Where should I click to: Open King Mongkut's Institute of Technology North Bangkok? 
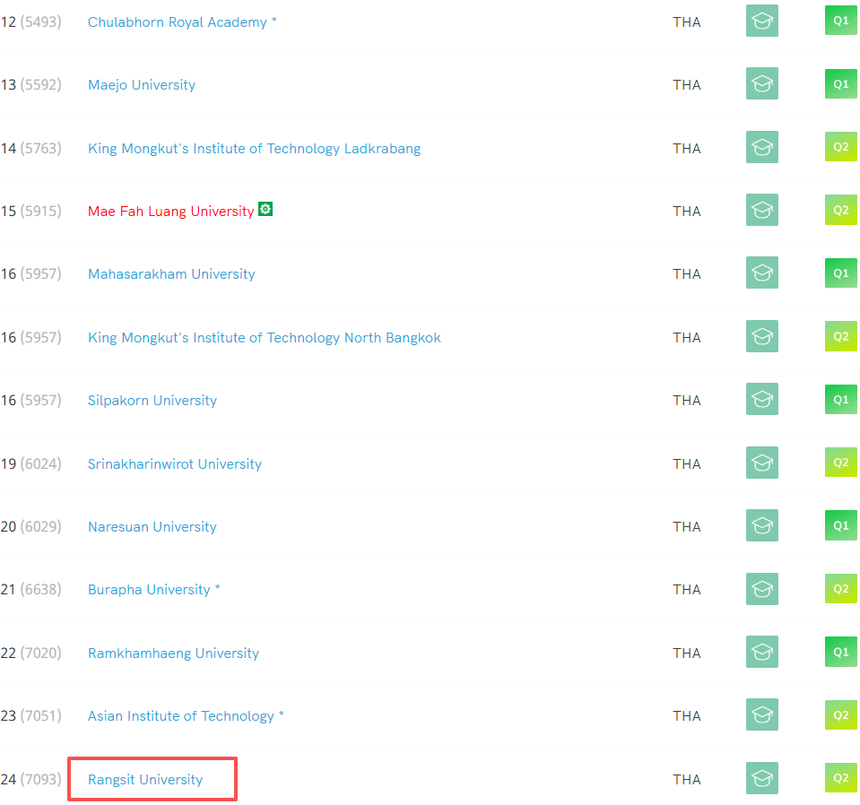(264, 337)
